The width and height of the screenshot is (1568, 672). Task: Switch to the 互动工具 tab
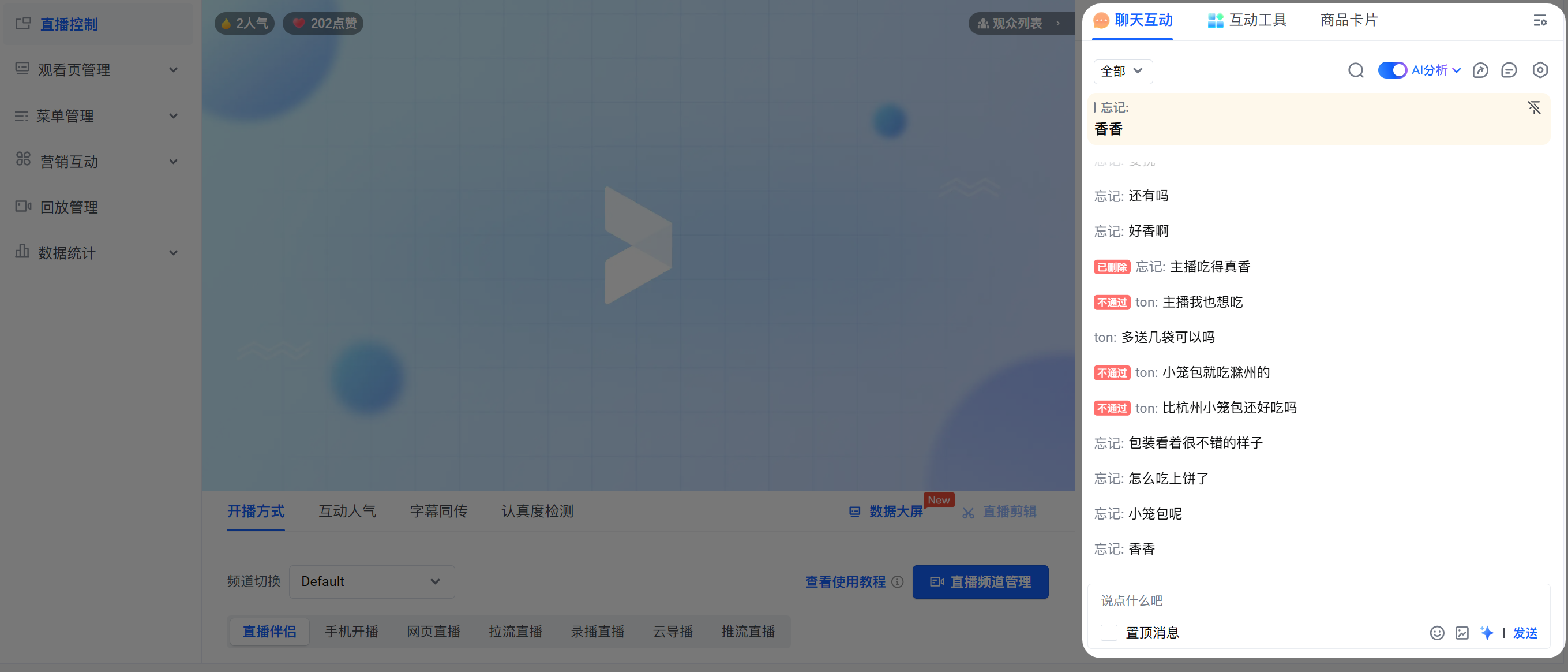(1247, 21)
